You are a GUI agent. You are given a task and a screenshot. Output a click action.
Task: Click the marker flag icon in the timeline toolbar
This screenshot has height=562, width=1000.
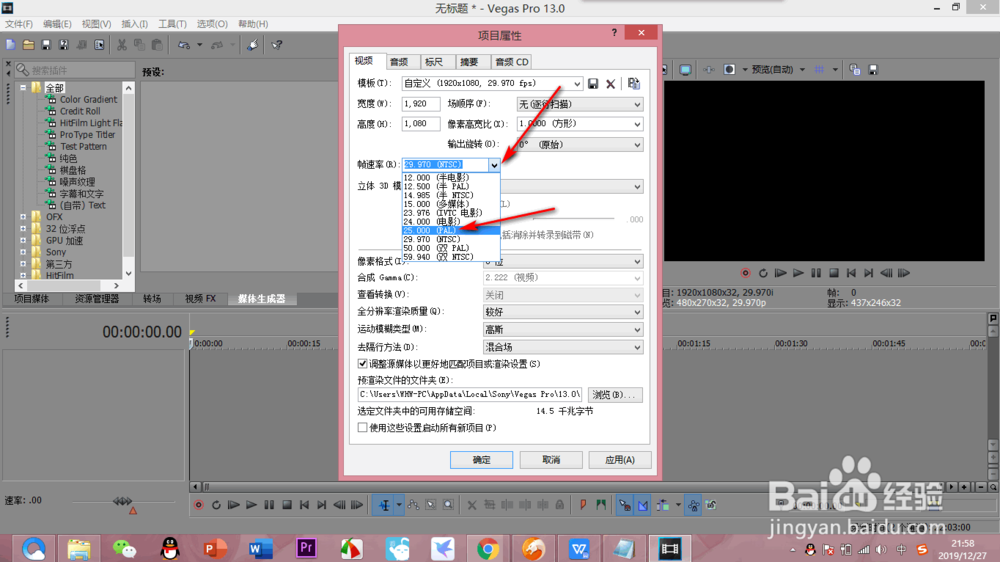tap(583, 505)
